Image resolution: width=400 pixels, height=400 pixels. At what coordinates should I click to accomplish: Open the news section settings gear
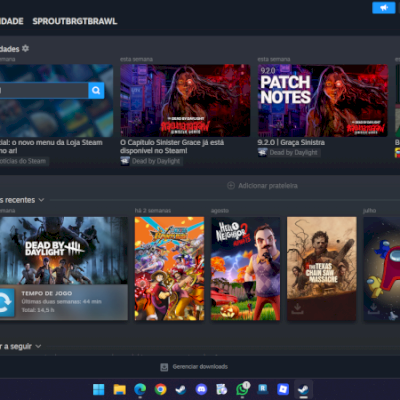point(25,49)
